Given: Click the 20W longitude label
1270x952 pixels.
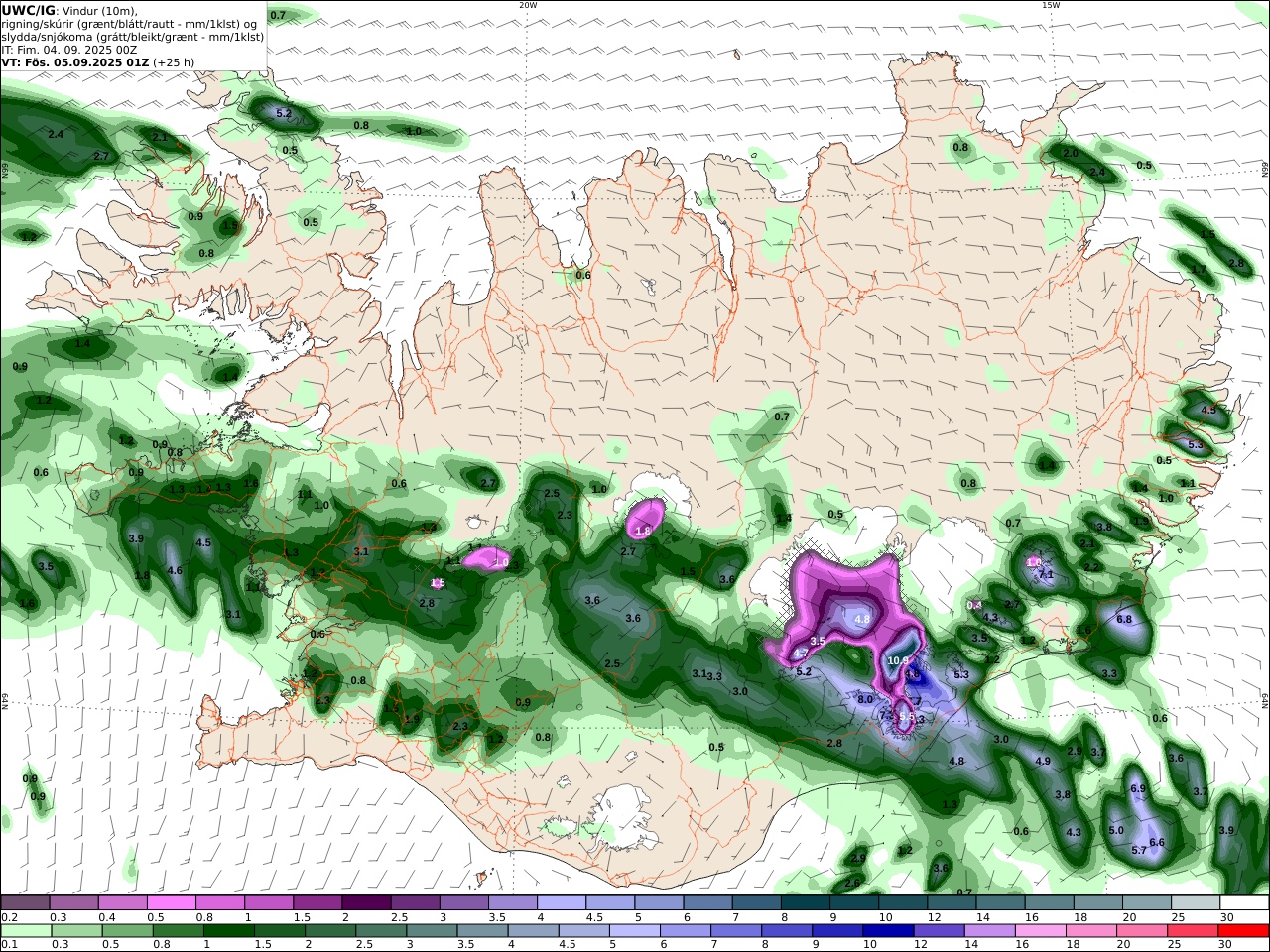Looking at the screenshot, I should click(528, 5).
